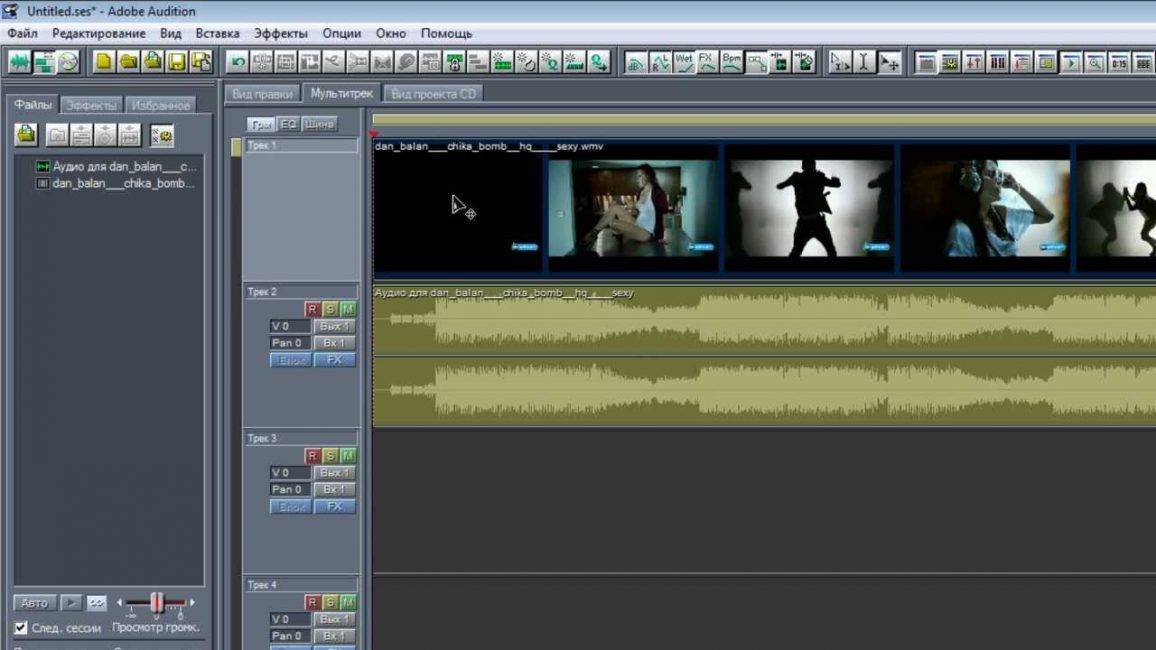Select the dan_balan___chika_bomb video file entry

(122, 183)
